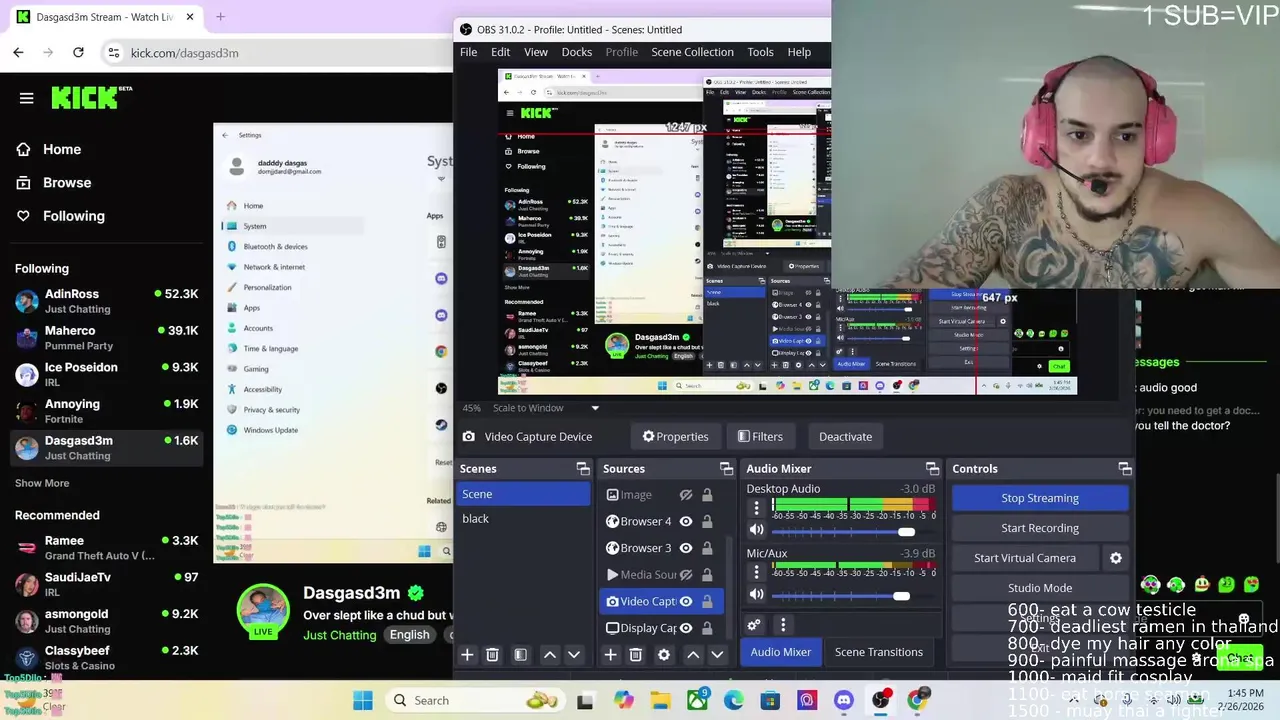Open File Explorer from the taskbar
Viewport: 1280px width, 720px height.
tap(661, 700)
